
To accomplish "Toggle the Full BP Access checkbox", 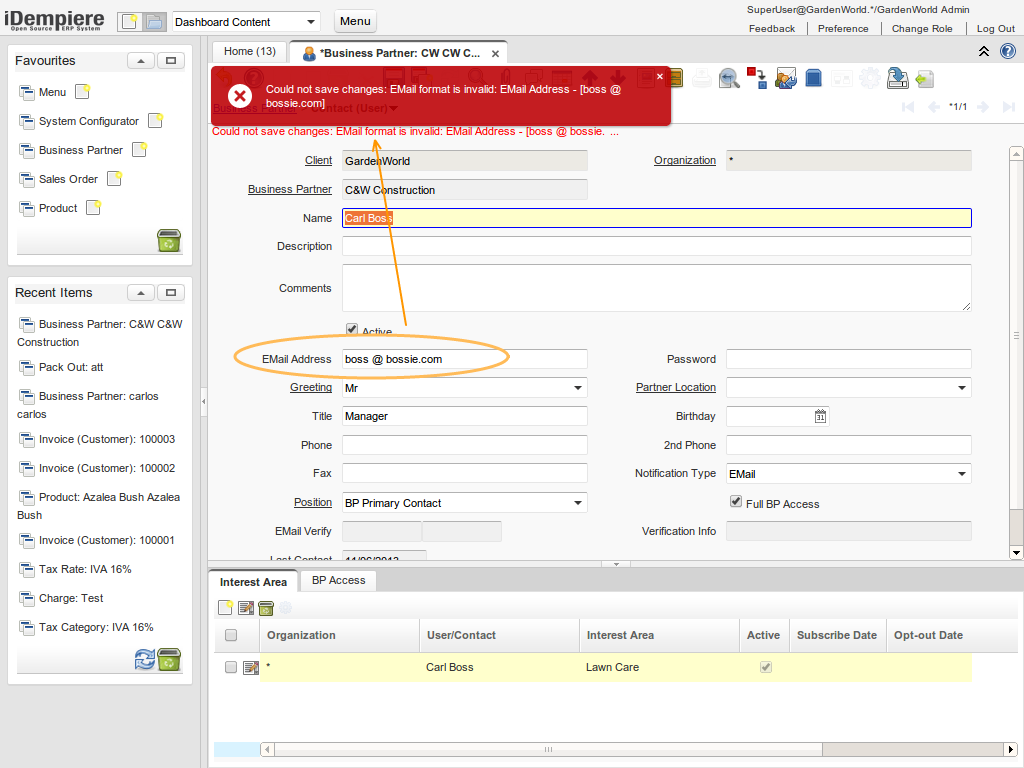I will point(736,502).
